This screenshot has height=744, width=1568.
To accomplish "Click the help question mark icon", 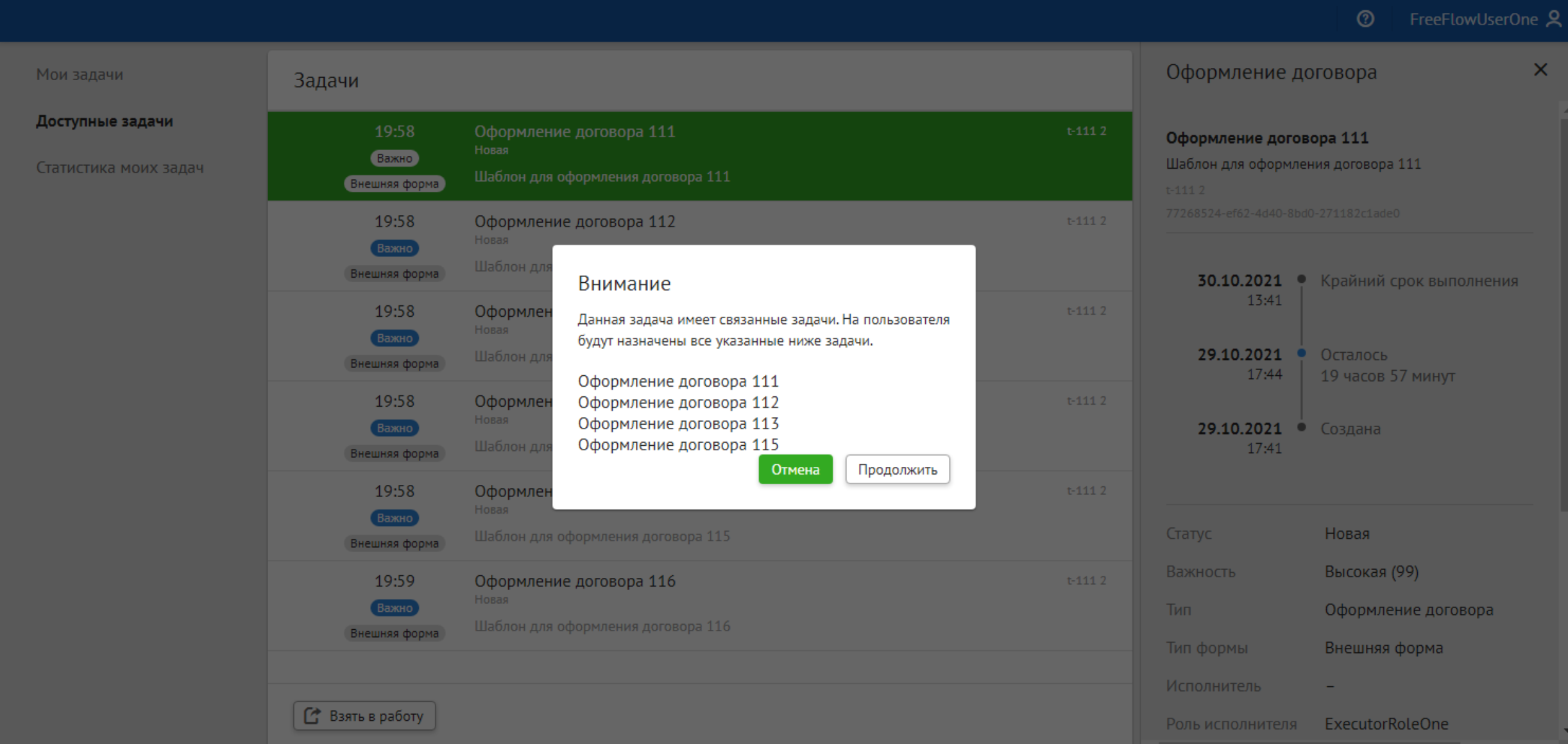I will [x=1365, y=19].
